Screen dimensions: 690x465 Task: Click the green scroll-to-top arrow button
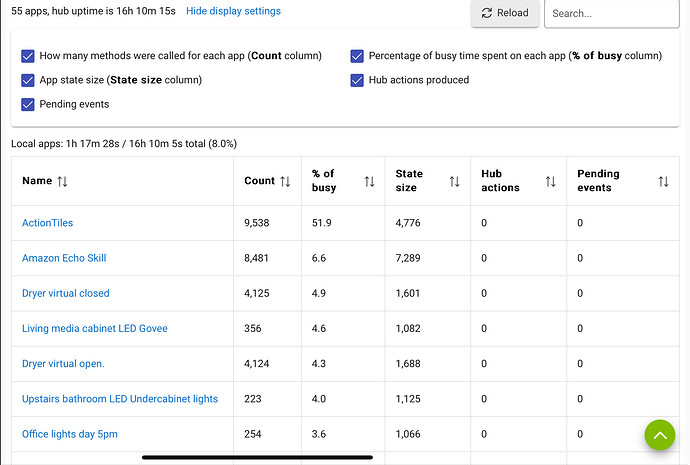(x=660, y=435)
